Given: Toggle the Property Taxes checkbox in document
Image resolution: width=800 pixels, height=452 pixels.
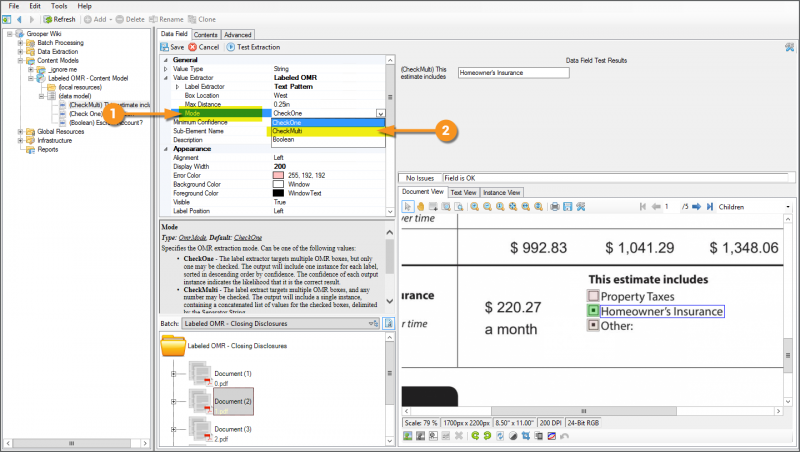Looking at the screenshot, I should coord(593,296).
